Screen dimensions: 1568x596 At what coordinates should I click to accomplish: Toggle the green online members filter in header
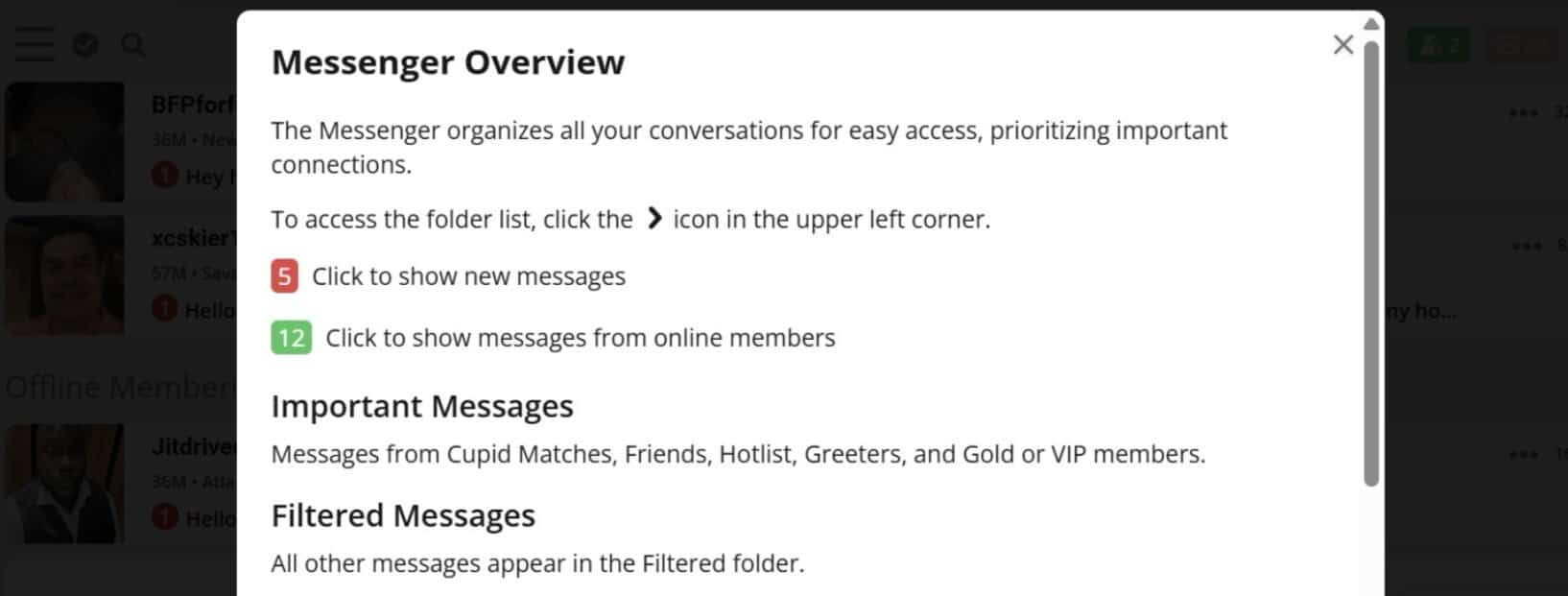click(x=1437, y=45)
